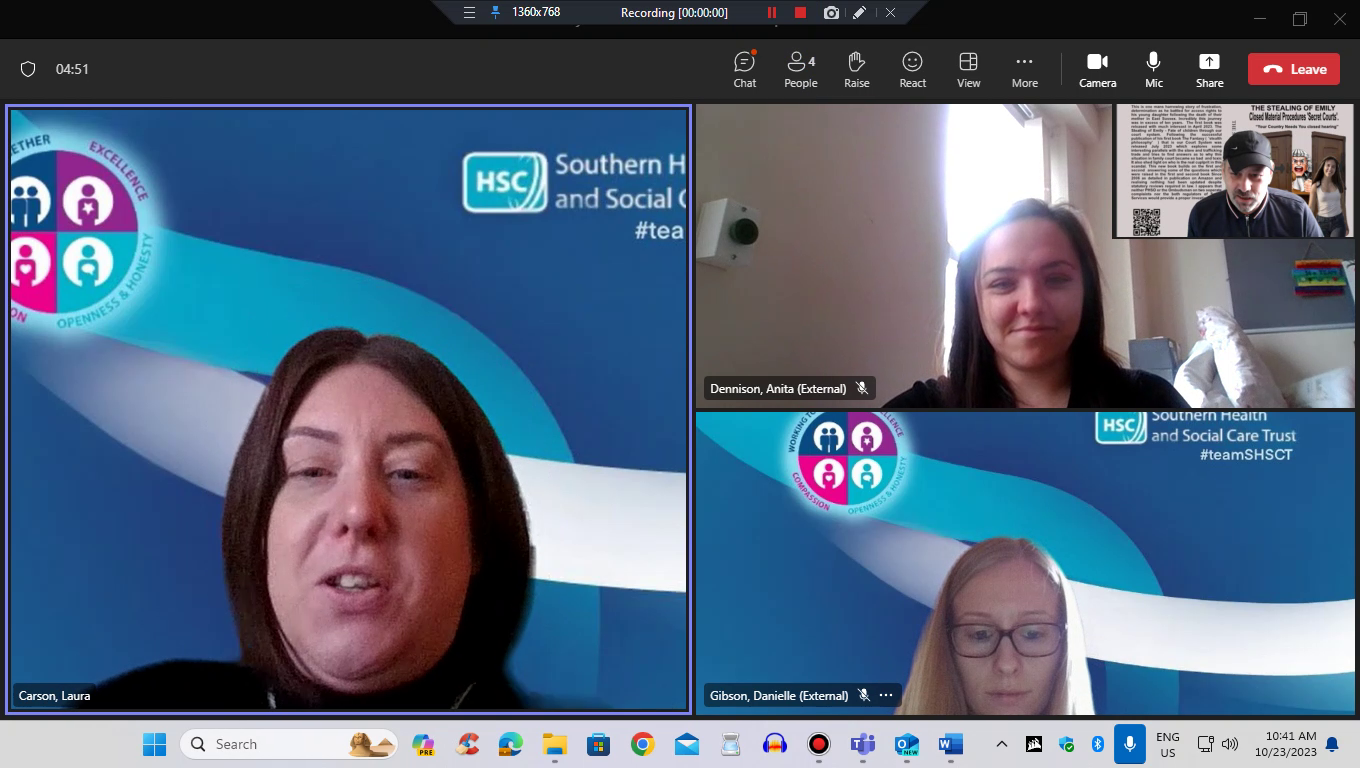Show hidden icons in the system tray

point(1001,744)
